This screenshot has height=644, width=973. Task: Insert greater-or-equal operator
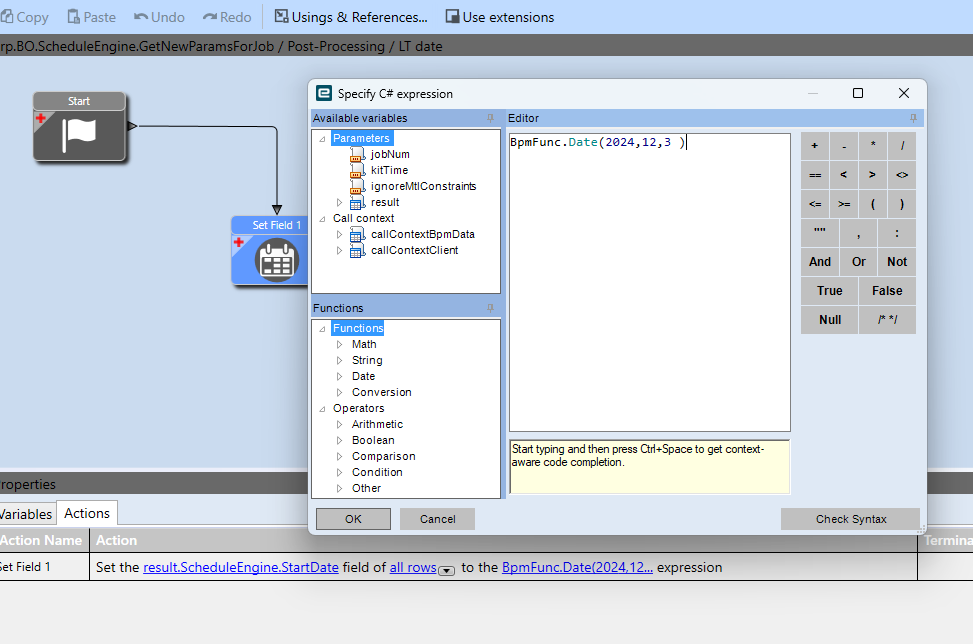click(844, 204)
